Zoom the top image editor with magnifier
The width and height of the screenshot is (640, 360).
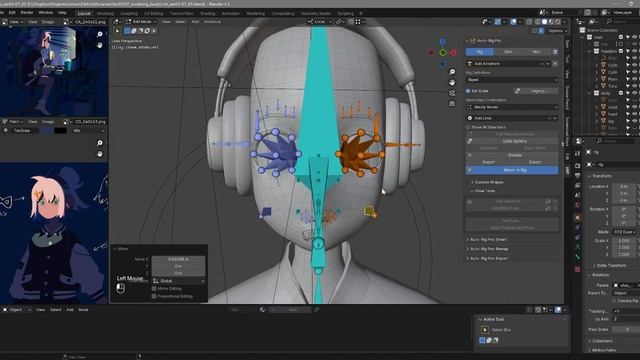click(x=100, y=34)
